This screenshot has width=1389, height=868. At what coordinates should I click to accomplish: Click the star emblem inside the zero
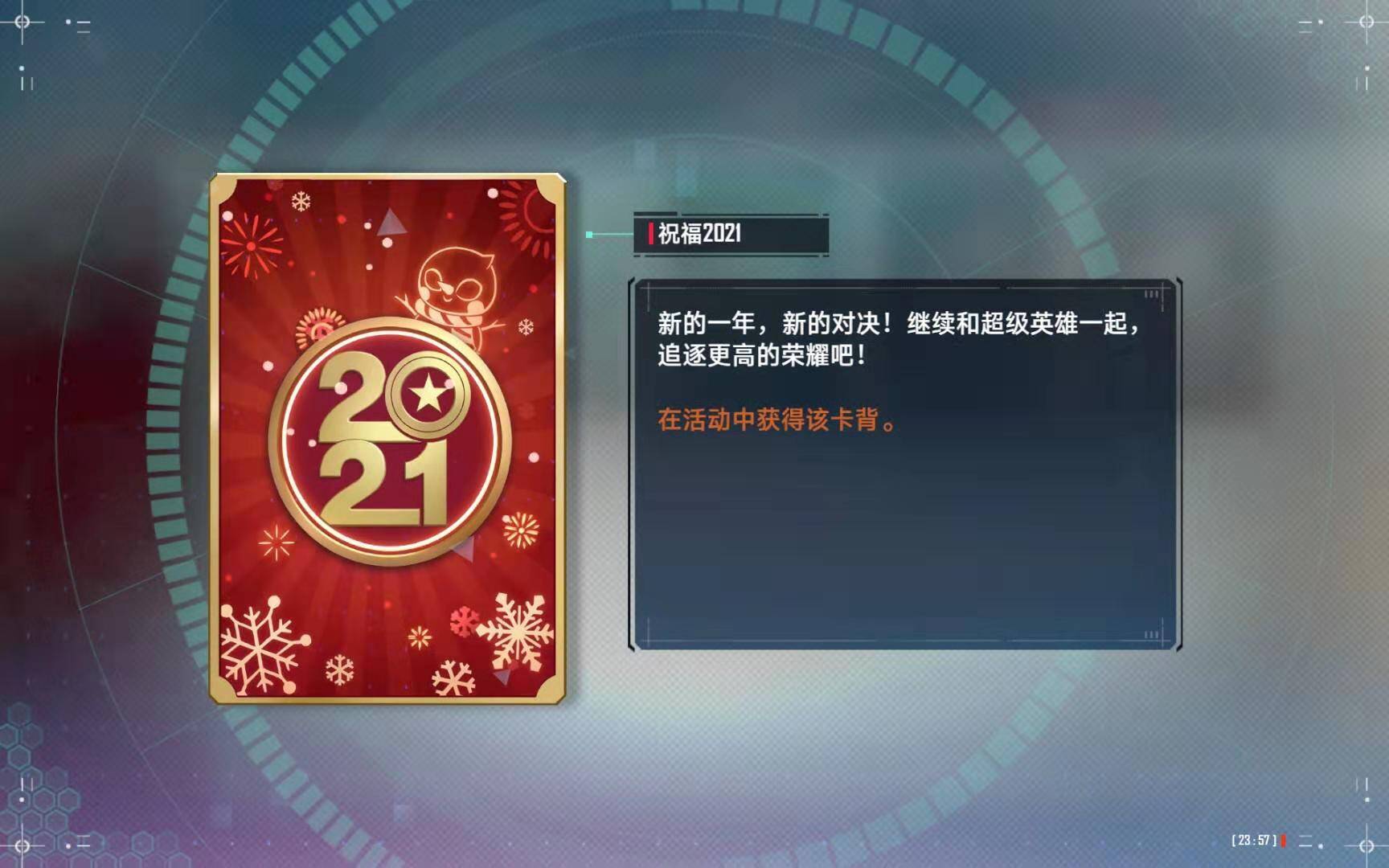(x=427, y=395)
